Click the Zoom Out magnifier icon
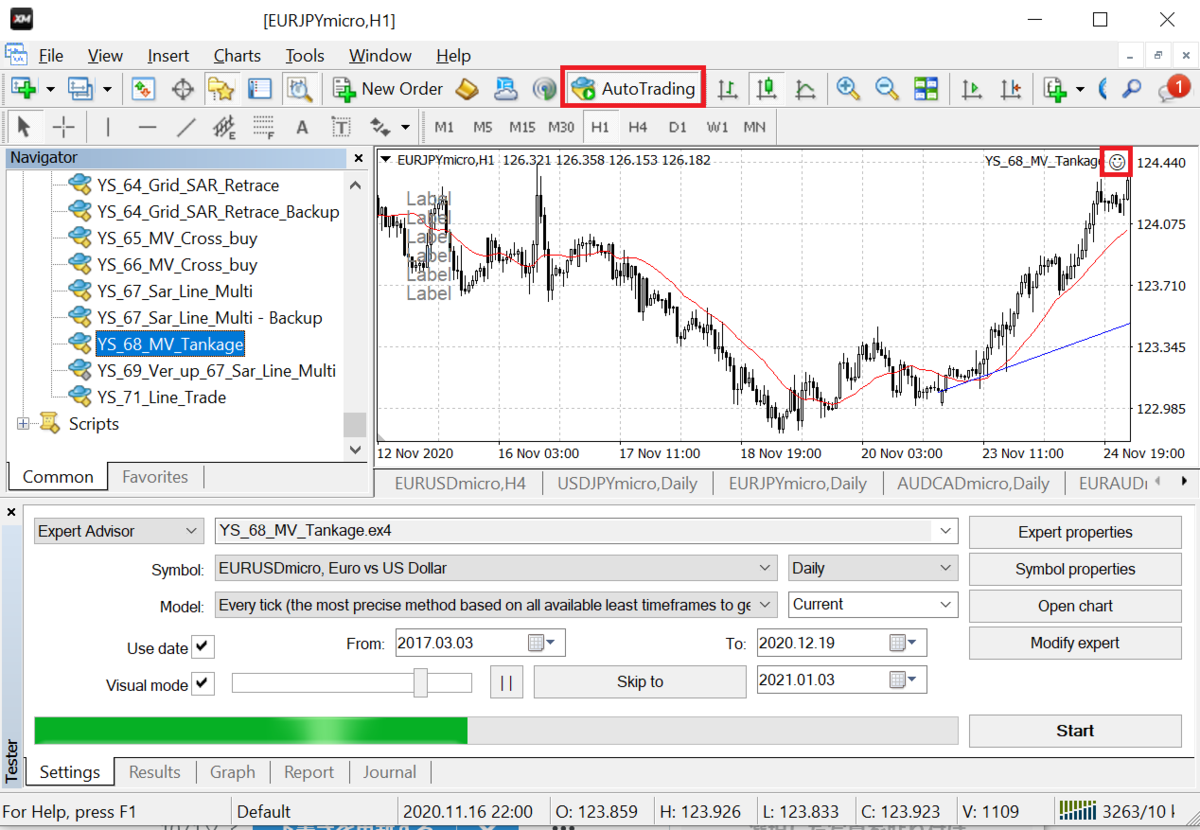Image resolution: width=1200 pixels, height=830 pixels. pos(887,89)
